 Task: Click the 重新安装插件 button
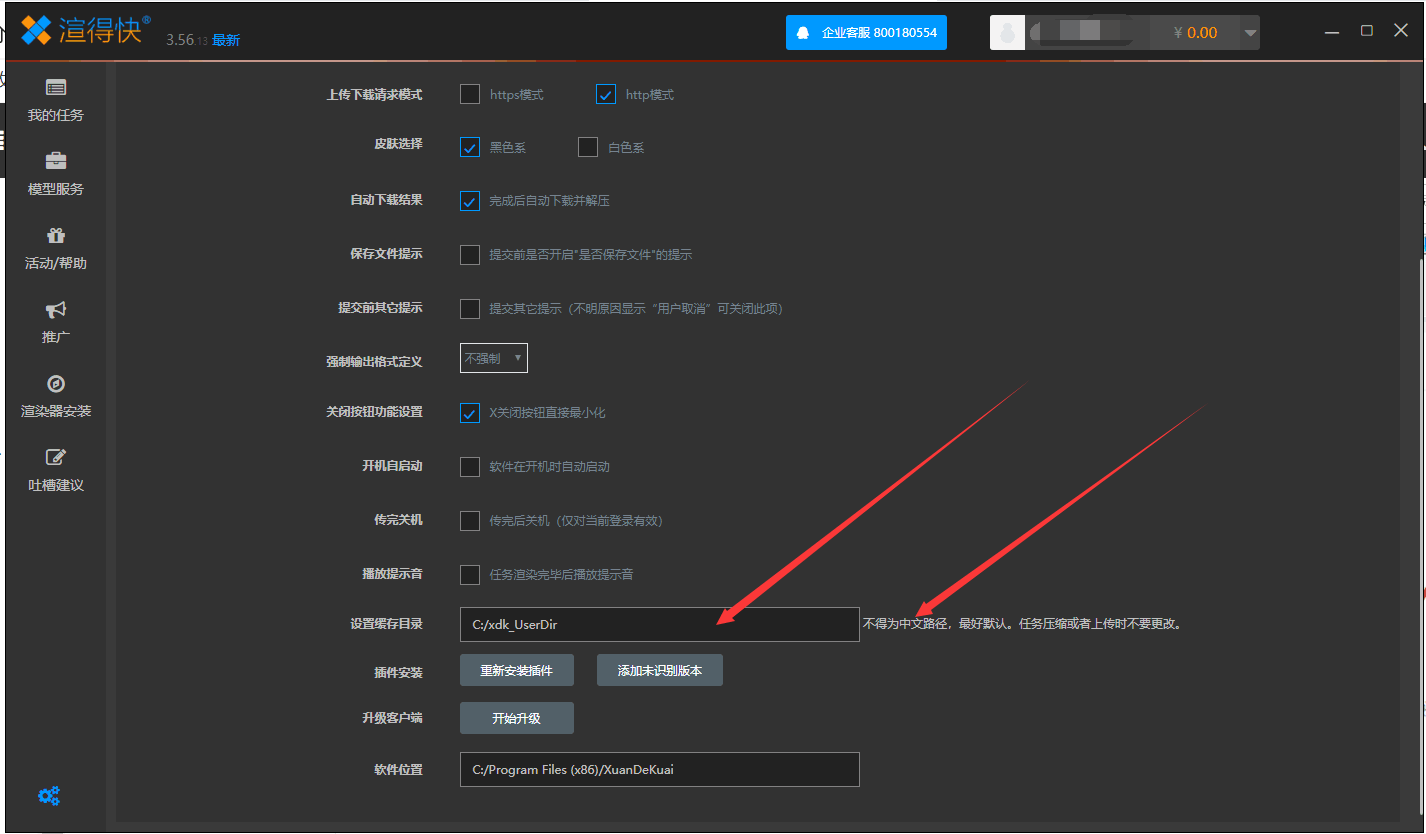516,670
